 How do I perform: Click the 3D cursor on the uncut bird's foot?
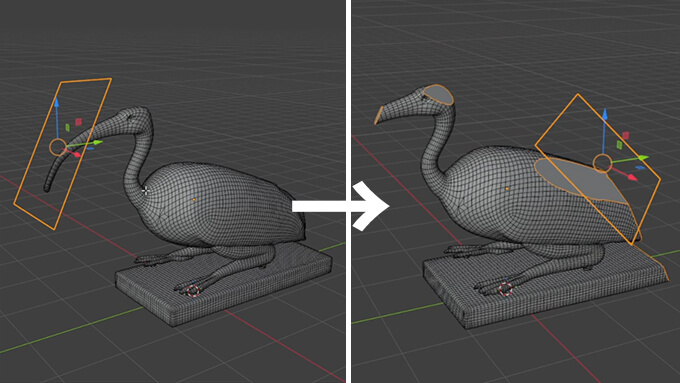tap(193, 291)
